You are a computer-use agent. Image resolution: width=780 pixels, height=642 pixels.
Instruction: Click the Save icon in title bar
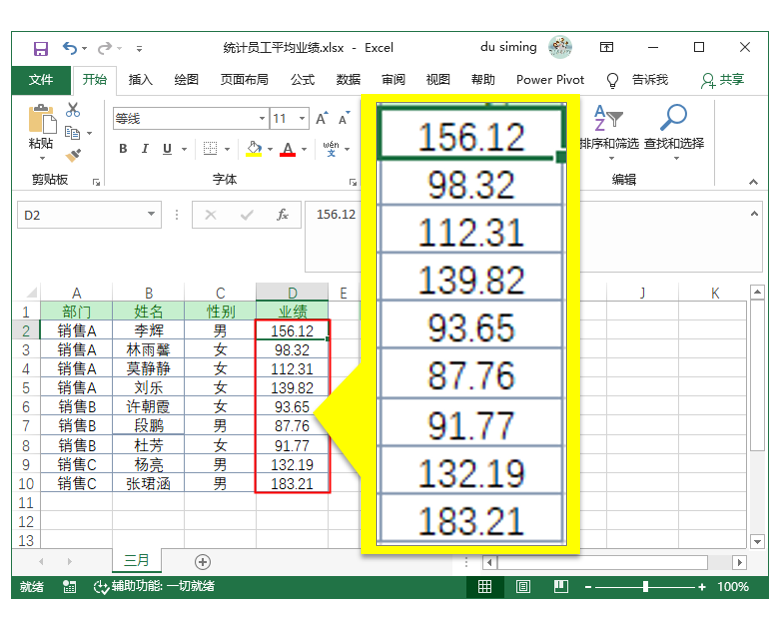(40, 48)
